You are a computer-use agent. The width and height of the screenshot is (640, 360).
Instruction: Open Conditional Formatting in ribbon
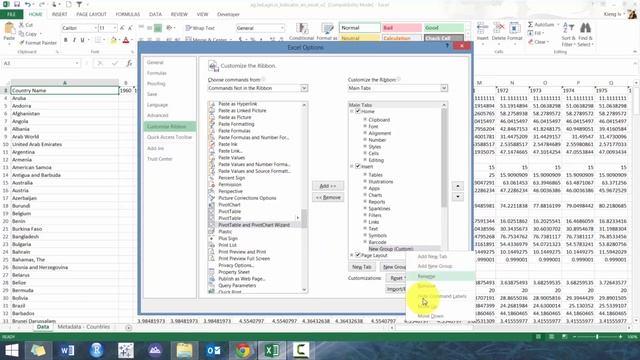pos(302,31)
